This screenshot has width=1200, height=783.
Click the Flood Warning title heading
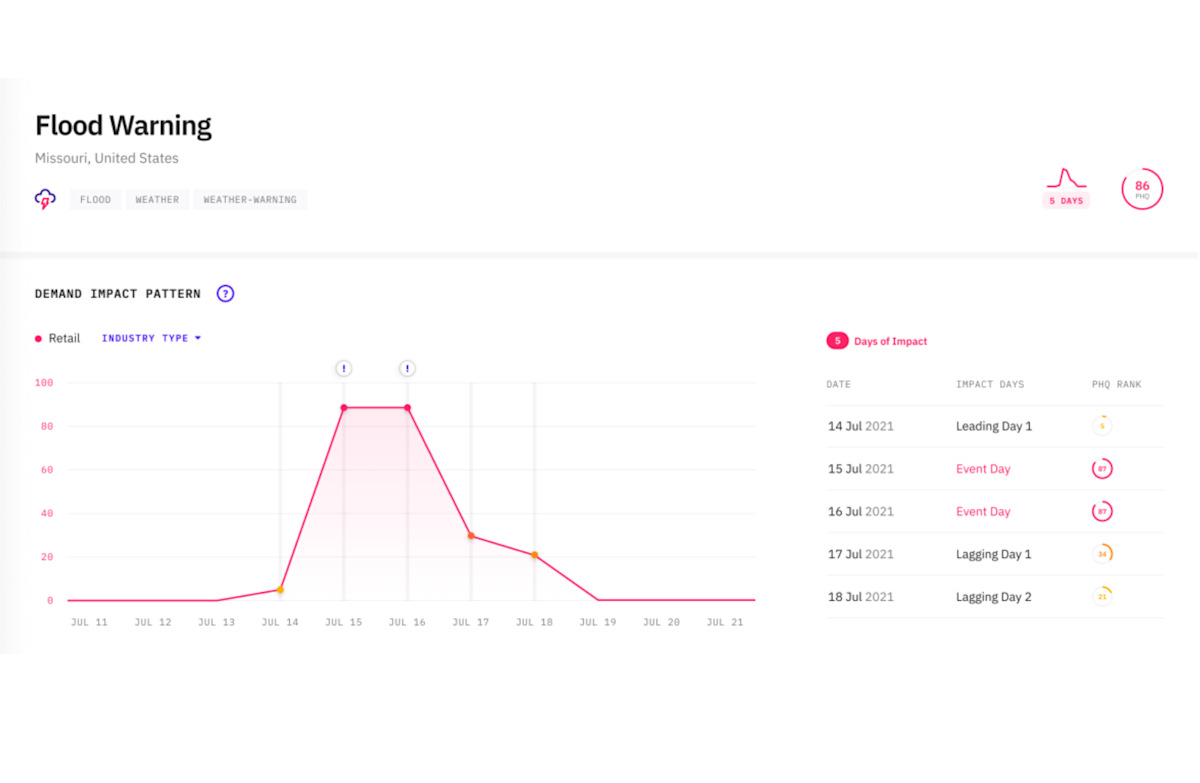click(123, 125)
